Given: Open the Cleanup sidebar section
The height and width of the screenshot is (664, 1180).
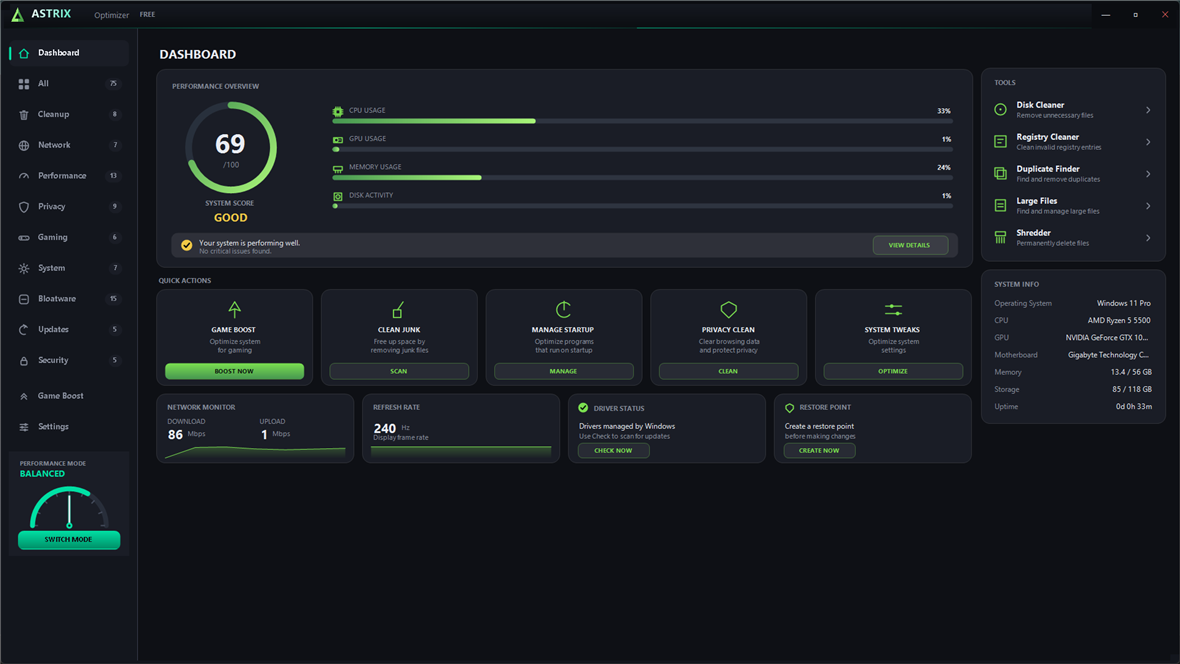Looking at the screenshot, I should [x=68, y=114].
